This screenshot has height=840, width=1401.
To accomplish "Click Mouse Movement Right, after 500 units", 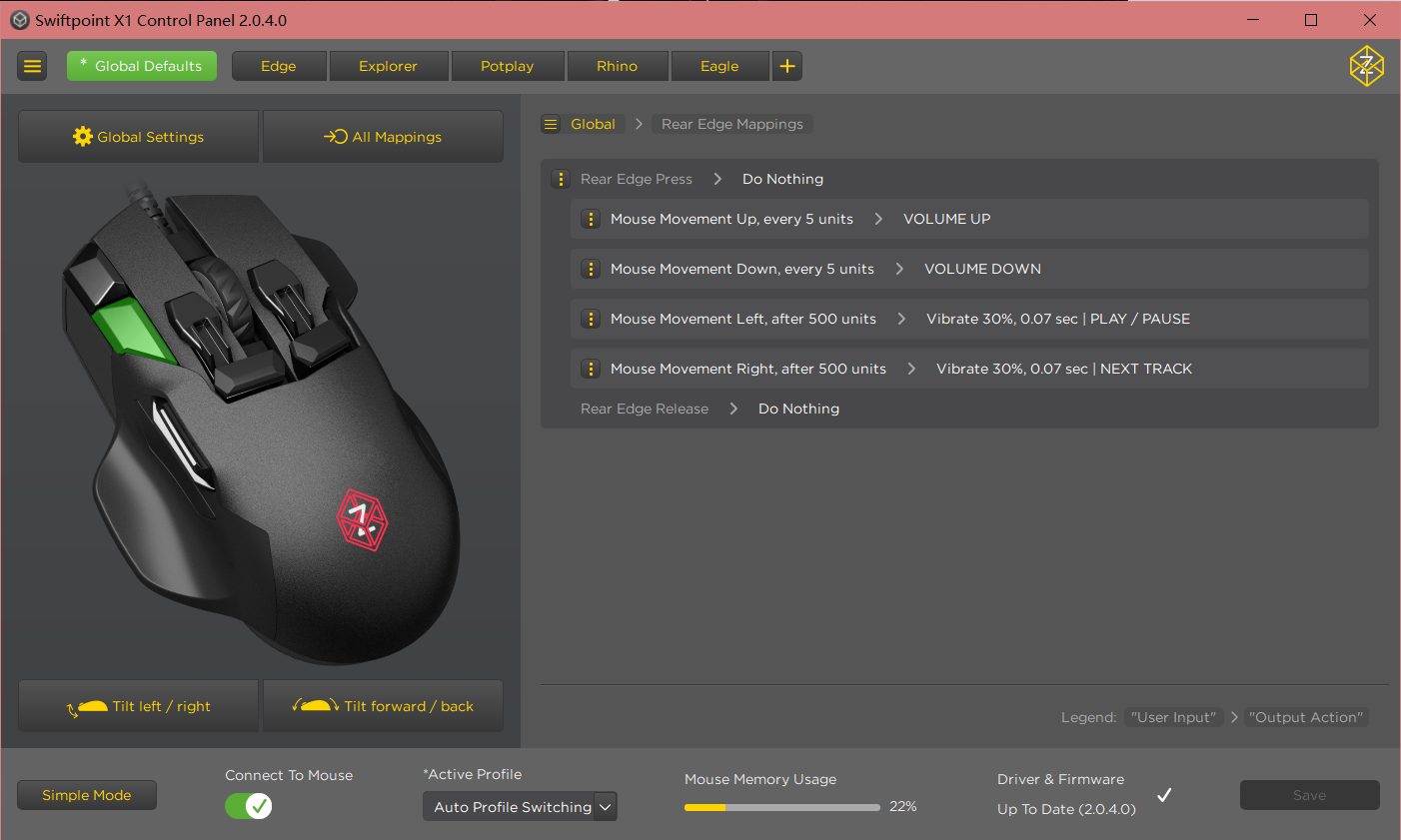I will click(x=748, y=369).
